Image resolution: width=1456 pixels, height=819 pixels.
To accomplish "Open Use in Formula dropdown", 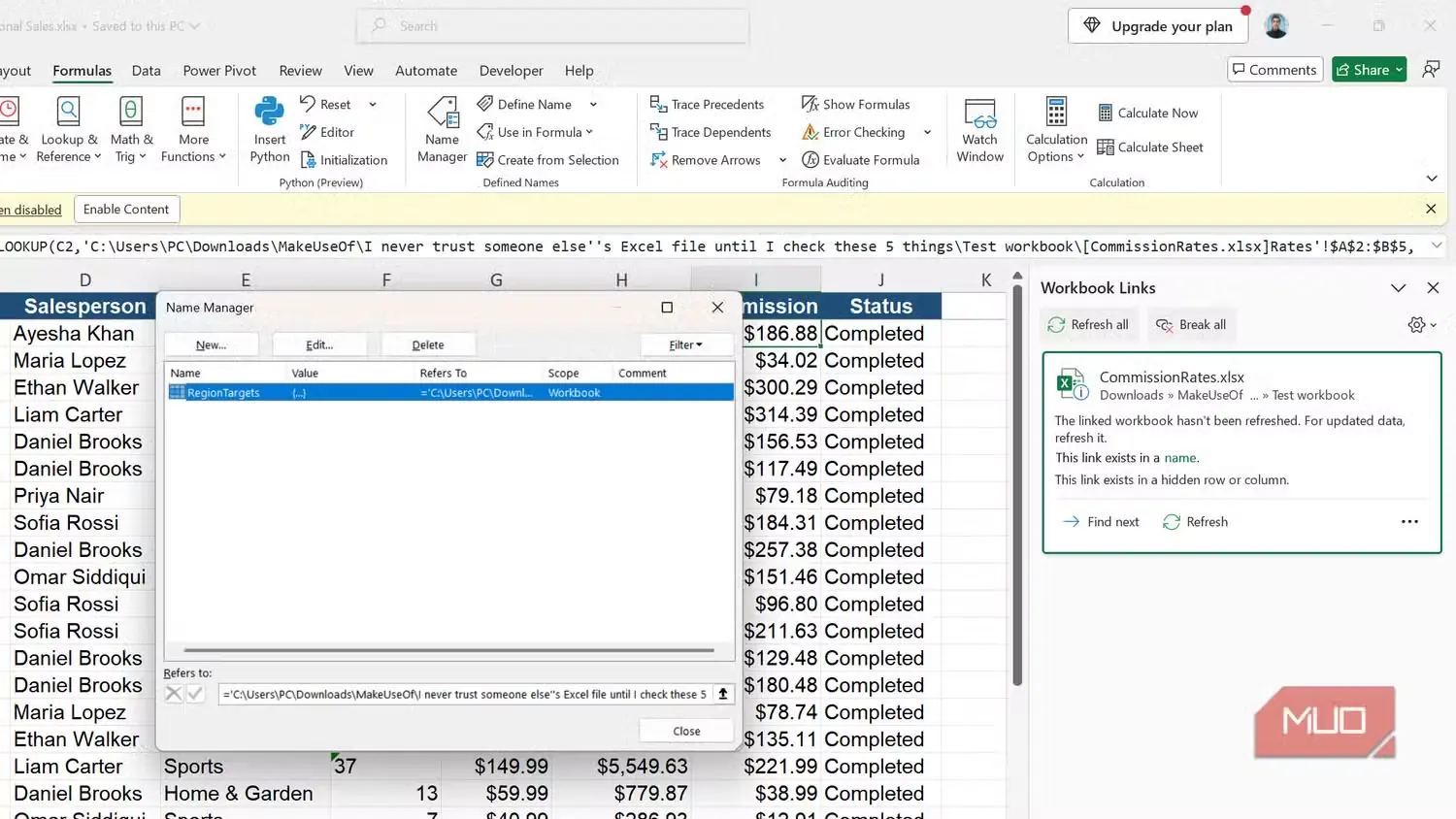I will [535, 132].
